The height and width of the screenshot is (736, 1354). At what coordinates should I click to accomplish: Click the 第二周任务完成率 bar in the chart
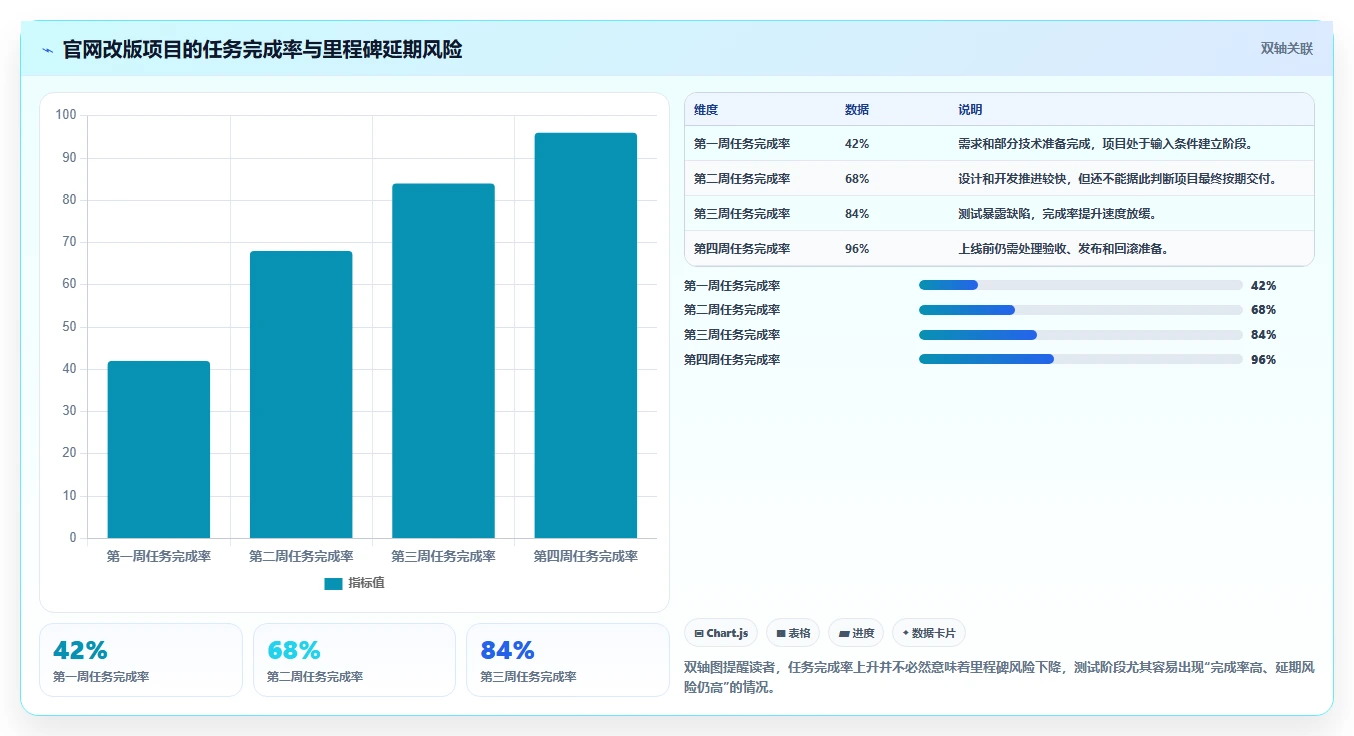tap(301, 395)
